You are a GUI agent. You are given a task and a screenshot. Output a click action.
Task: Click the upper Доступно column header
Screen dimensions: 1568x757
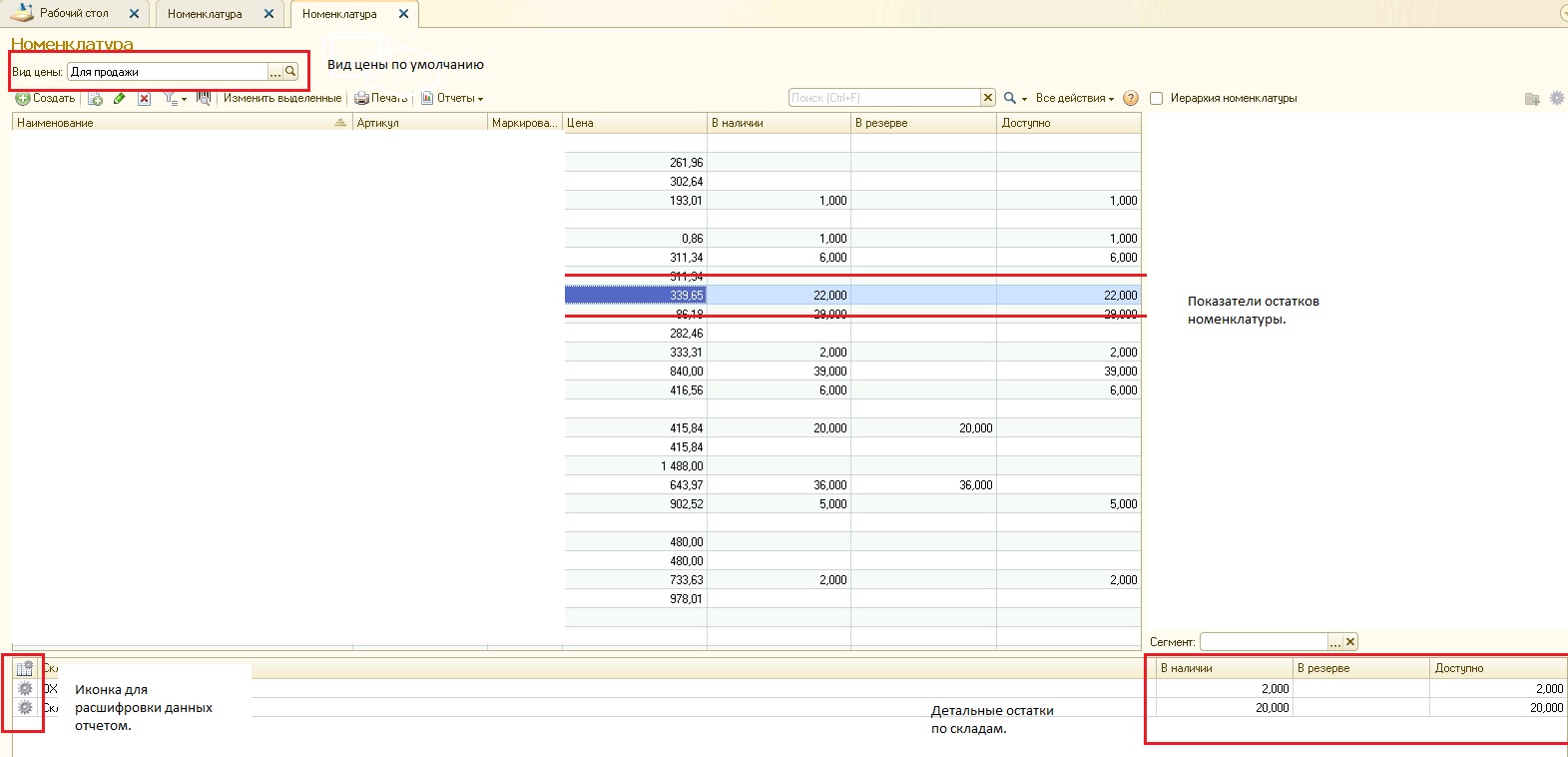pos(1069,123)
